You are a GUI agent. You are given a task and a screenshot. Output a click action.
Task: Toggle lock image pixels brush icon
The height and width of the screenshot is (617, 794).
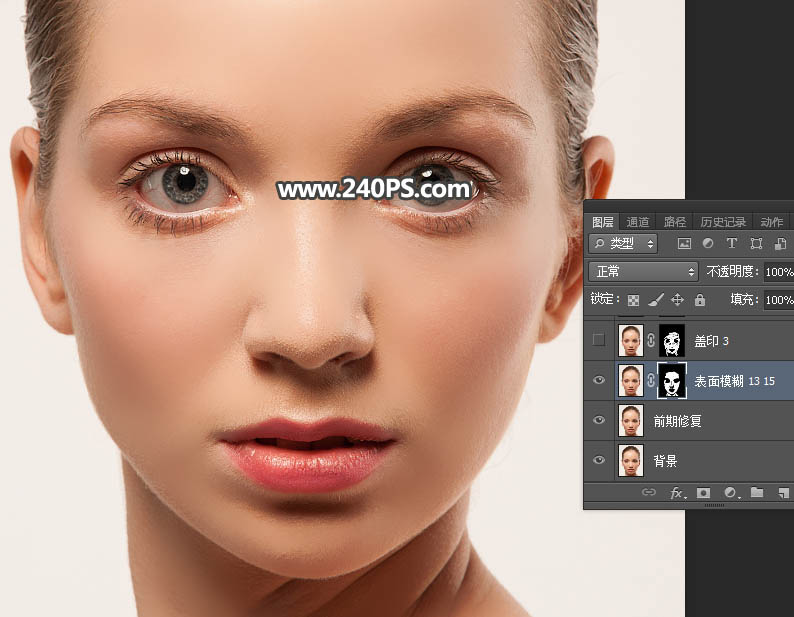(x=656, y=300)
